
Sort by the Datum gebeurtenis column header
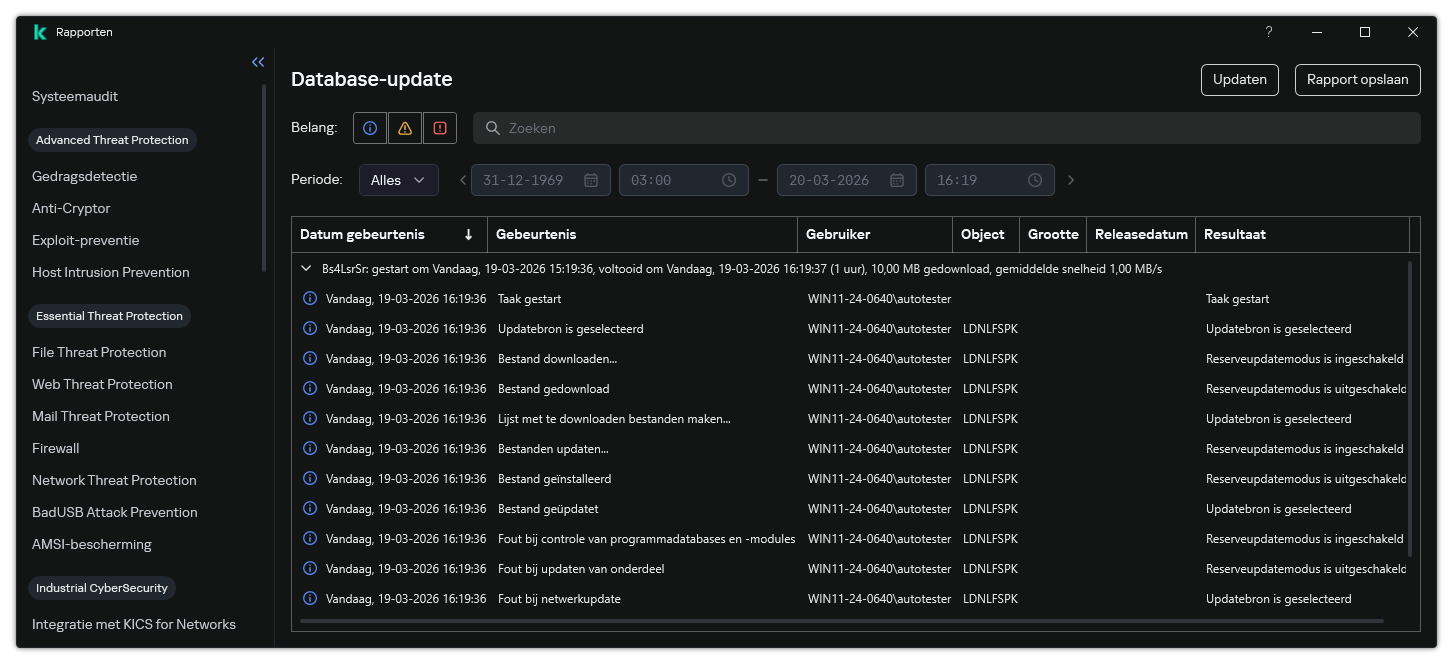362,234
